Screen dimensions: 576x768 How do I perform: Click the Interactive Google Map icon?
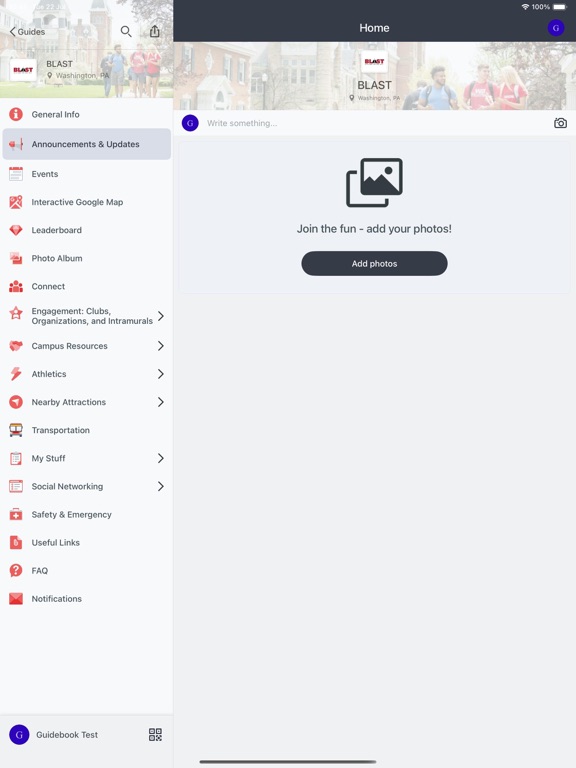point(16,202)
